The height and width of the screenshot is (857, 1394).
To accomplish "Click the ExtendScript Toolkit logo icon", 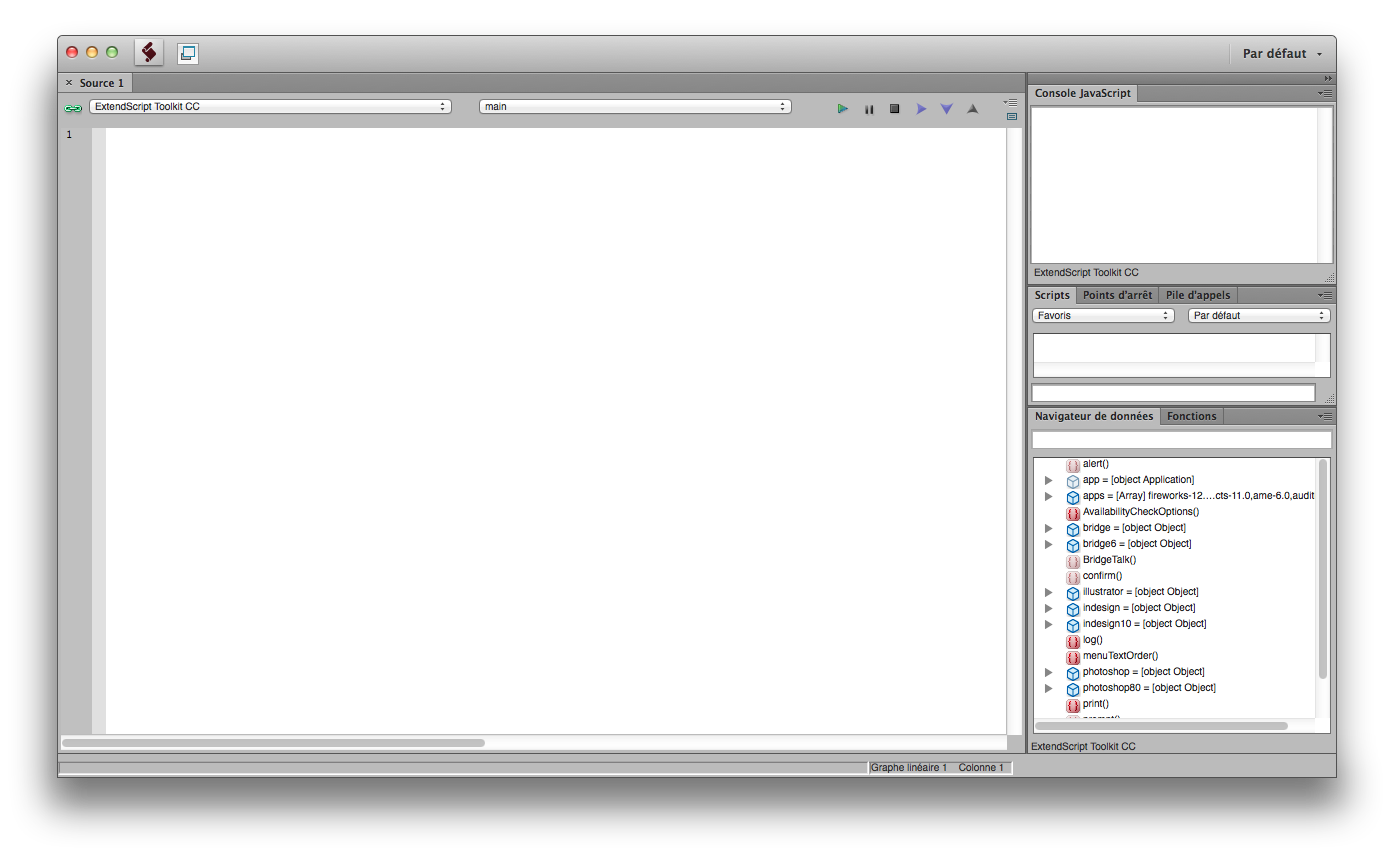I will [x=149, y=53].
